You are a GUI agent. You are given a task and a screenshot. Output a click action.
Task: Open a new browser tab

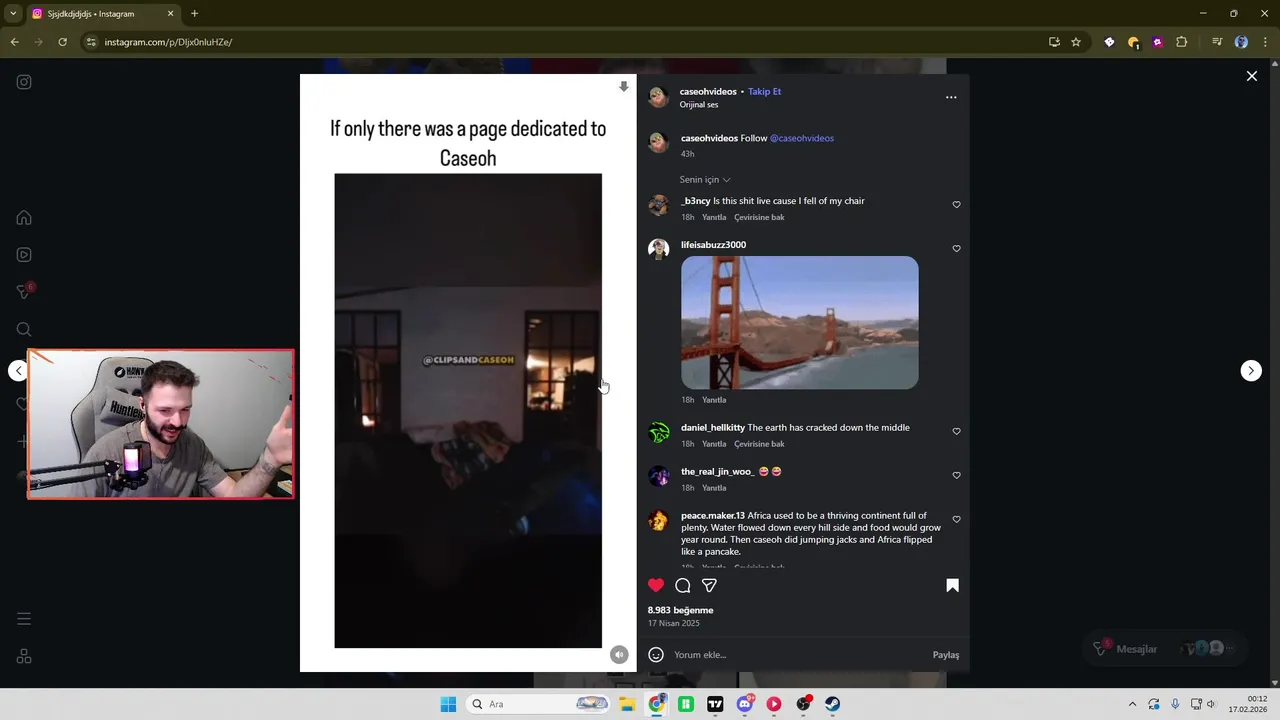point(194,14)
